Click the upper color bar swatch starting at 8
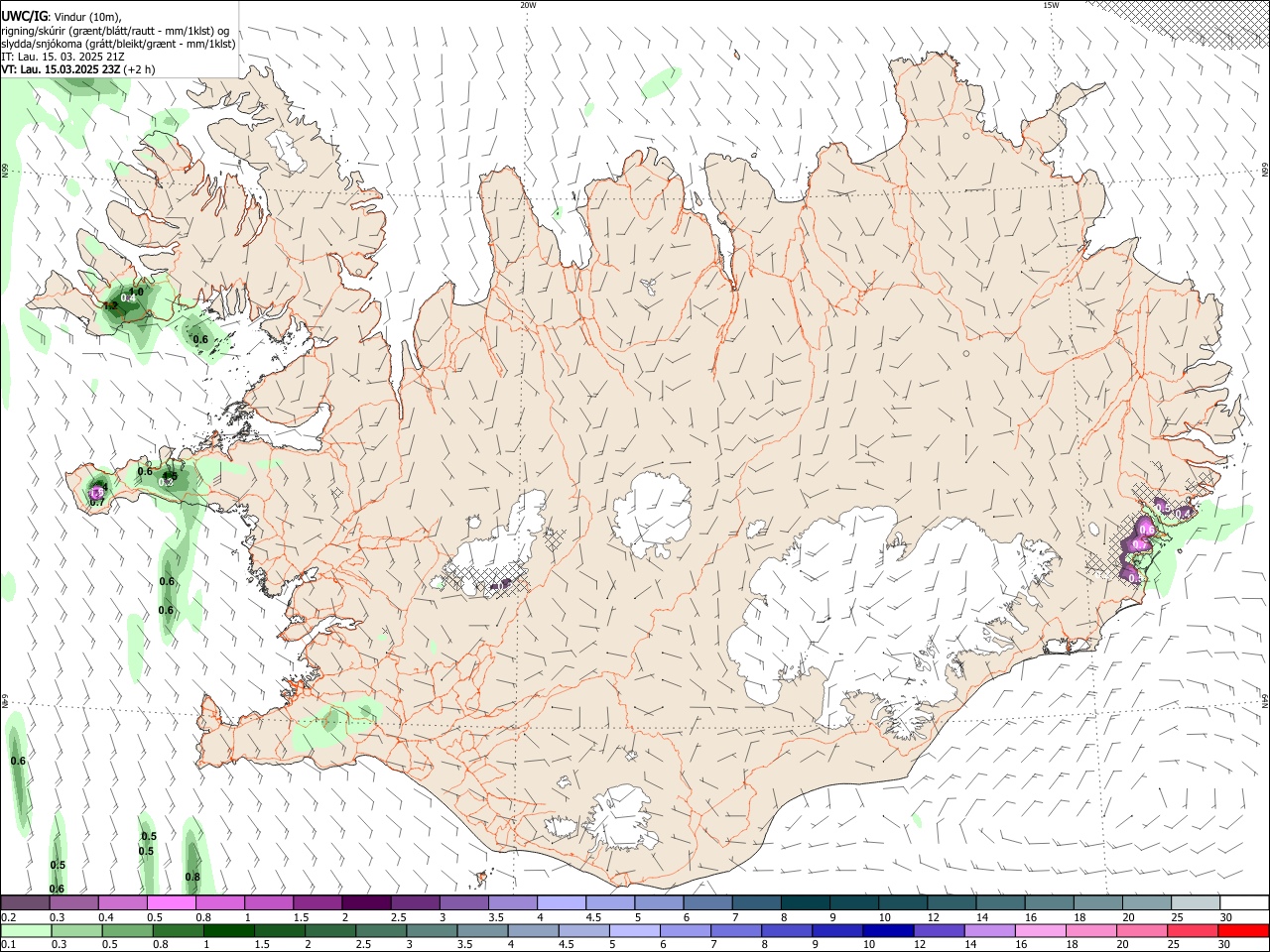The width and height of the screenshot is (1270, 952). 804,903
